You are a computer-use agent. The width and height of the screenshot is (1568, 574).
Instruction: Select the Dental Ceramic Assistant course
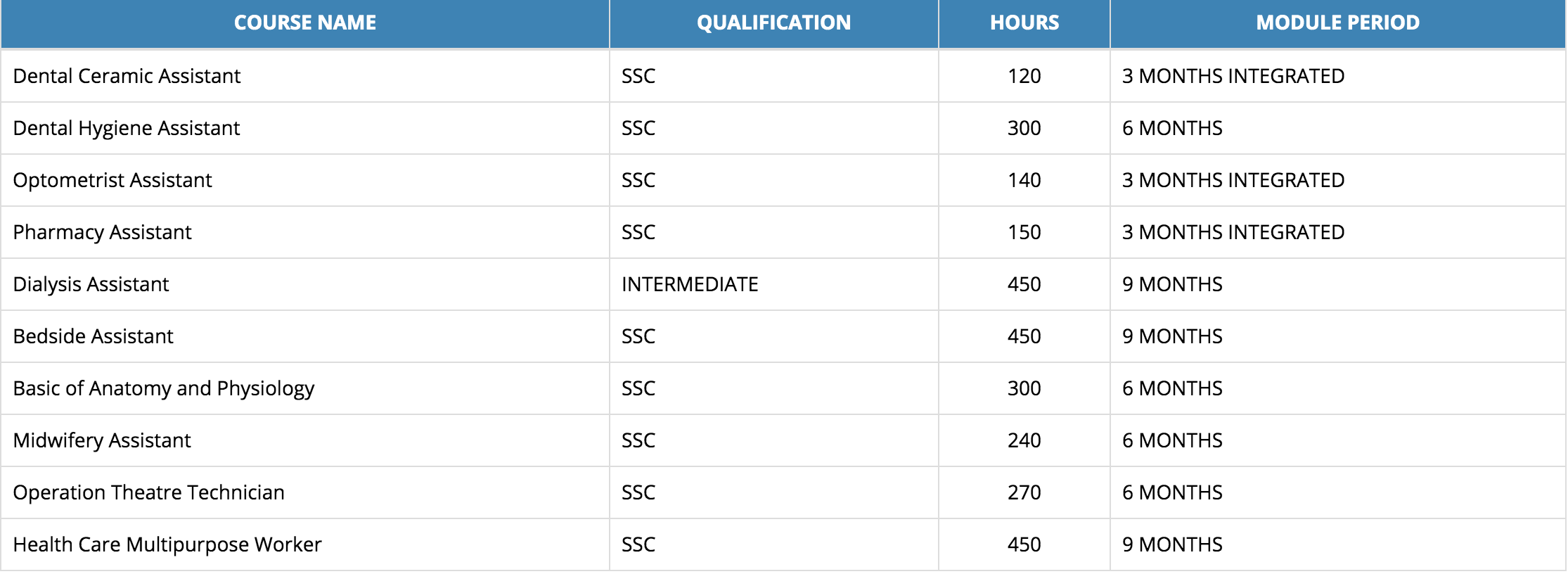(127, 76)
